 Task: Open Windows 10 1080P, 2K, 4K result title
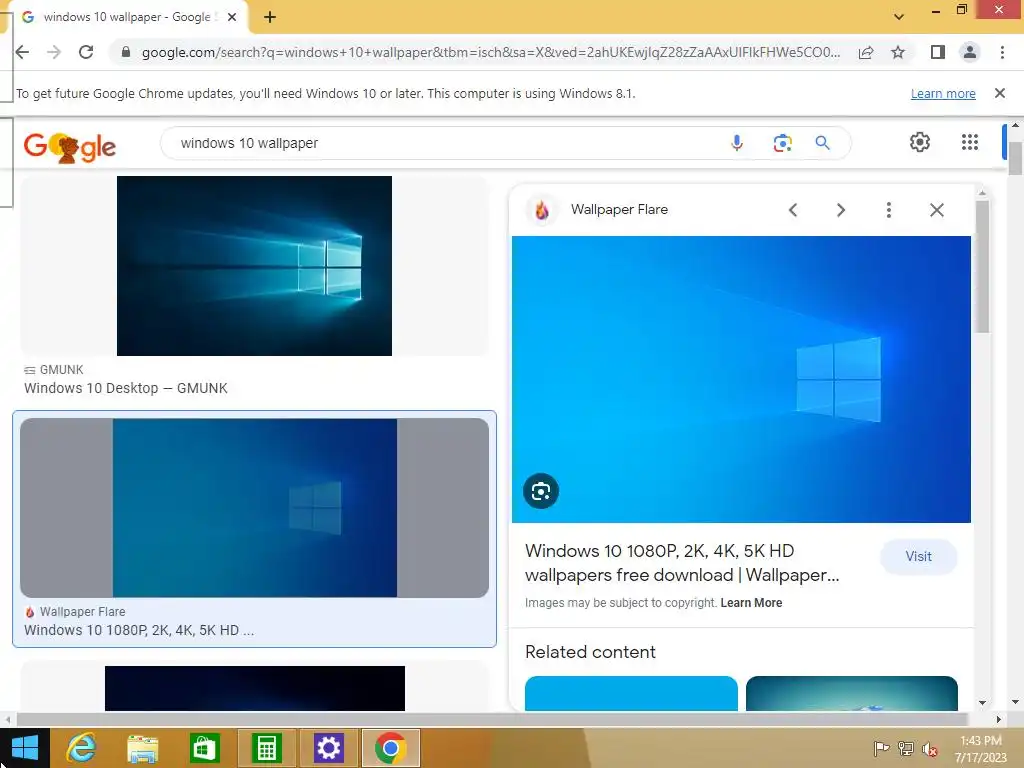(x=138, y=630)
